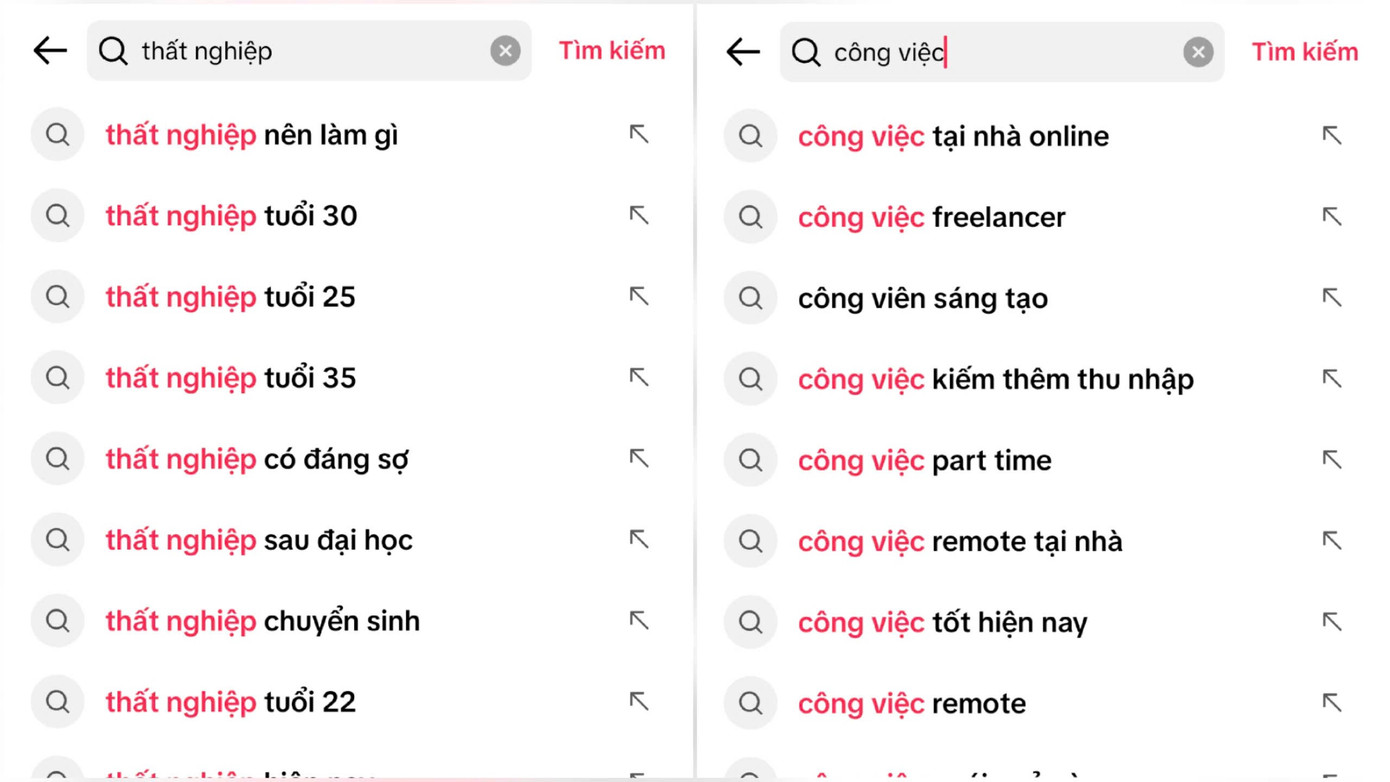Clear the "công việc" search text

pos(1198,51)
